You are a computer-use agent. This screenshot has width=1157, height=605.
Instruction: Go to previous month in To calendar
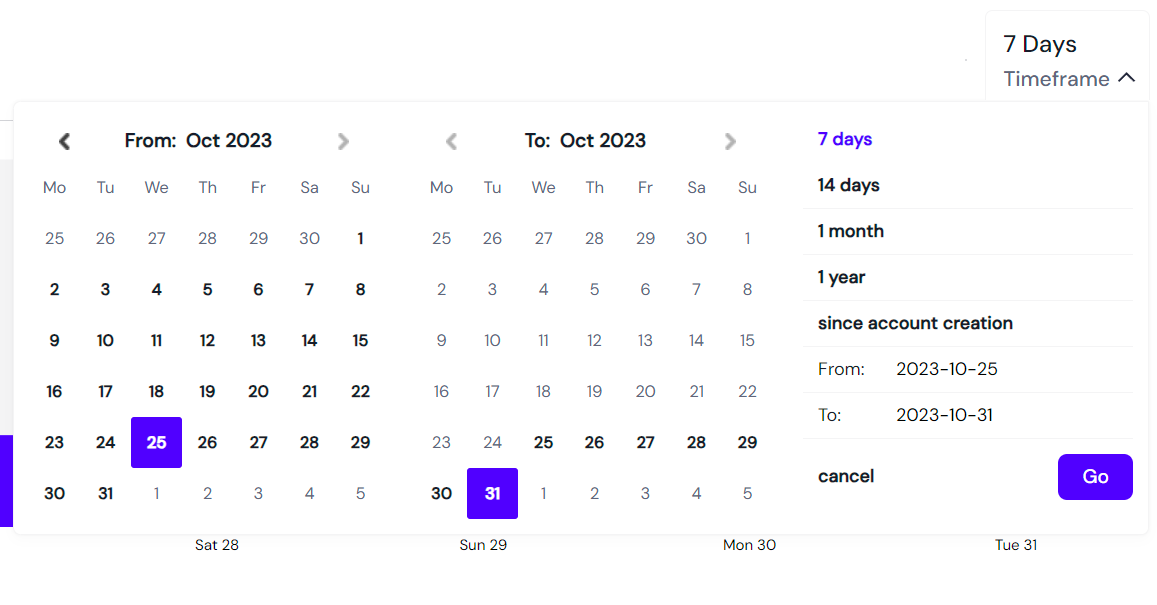[452, 141]
